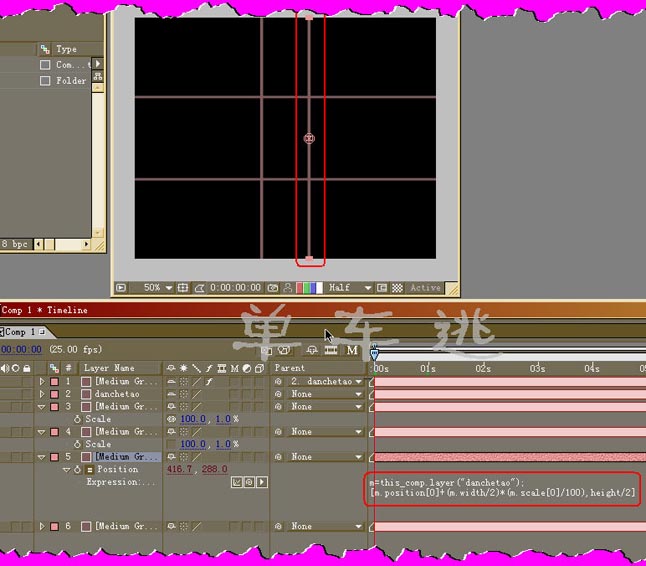Select layer 5 Medium Gray name
This screenshot has height=566, width=646.
click(x=126, y=456)
